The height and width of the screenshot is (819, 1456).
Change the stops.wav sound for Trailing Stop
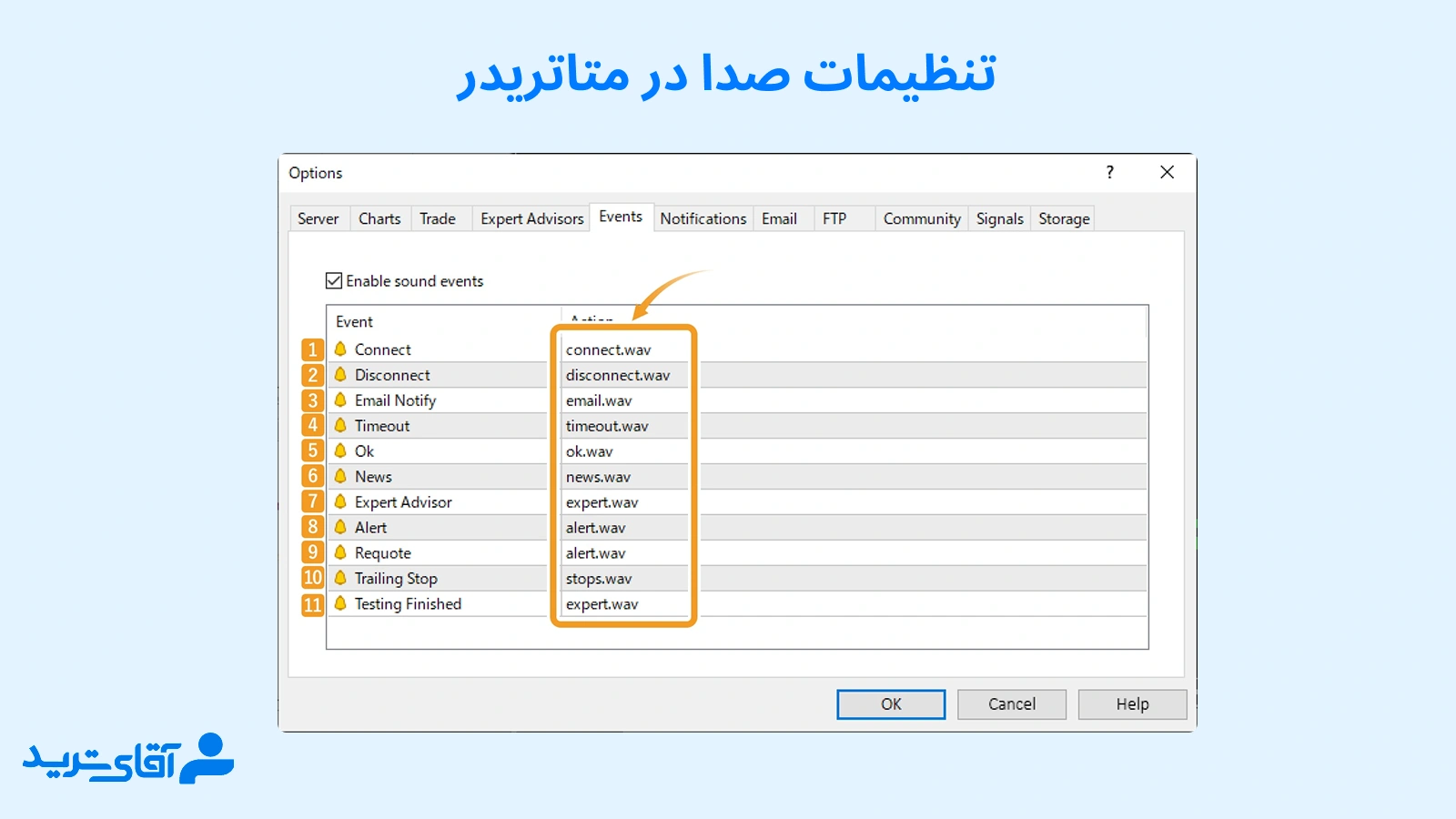tap(600, 578)
